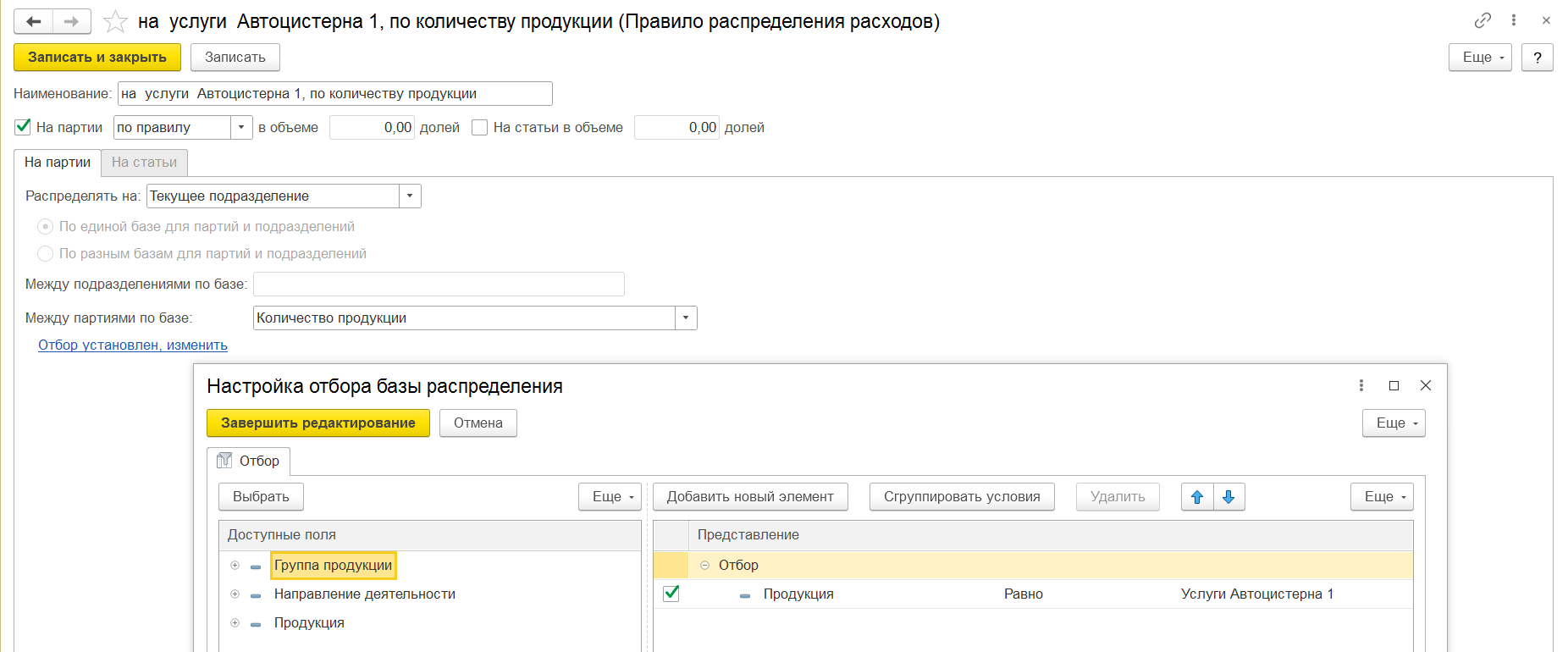The height and width of the screenshot is (652, 1568).
Task: Focus 'Между подразделениями по базе' field
Action: tap(439, 285)
